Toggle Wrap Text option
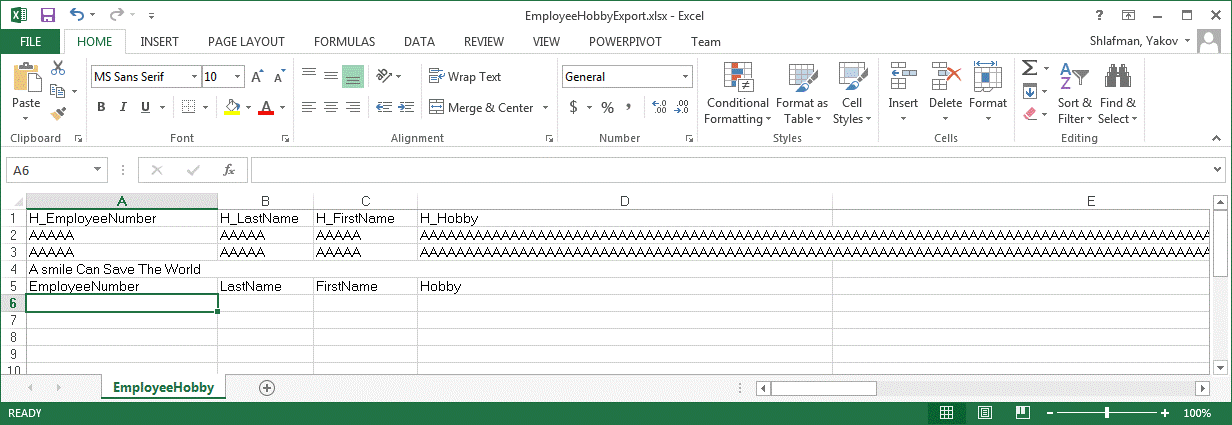This screenshot has height=425, width=1232. pos(465,76)
